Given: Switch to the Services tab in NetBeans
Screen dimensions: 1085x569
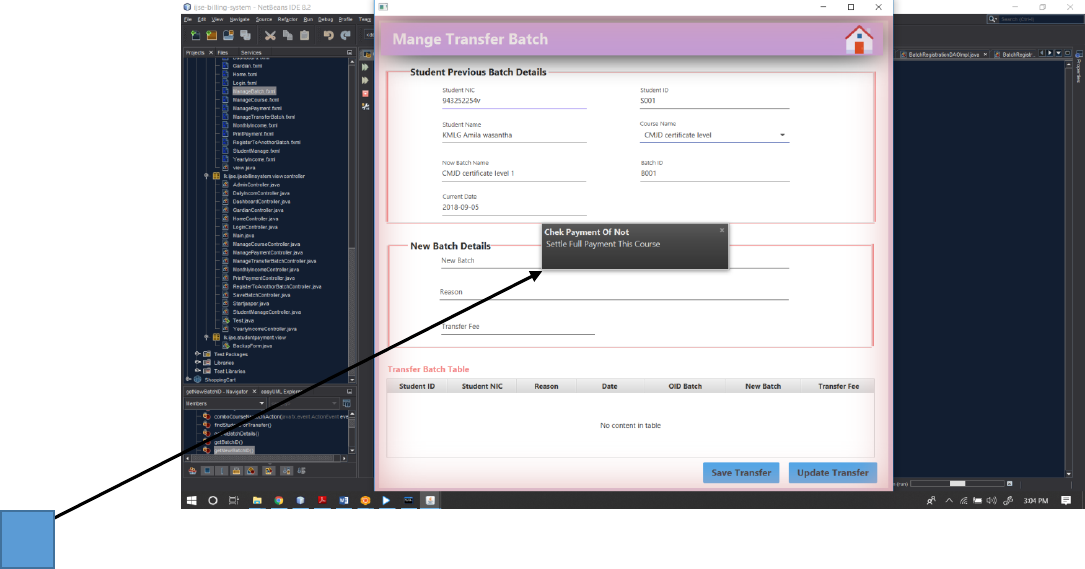Looking at the screenshot, I should pos(250,53).
